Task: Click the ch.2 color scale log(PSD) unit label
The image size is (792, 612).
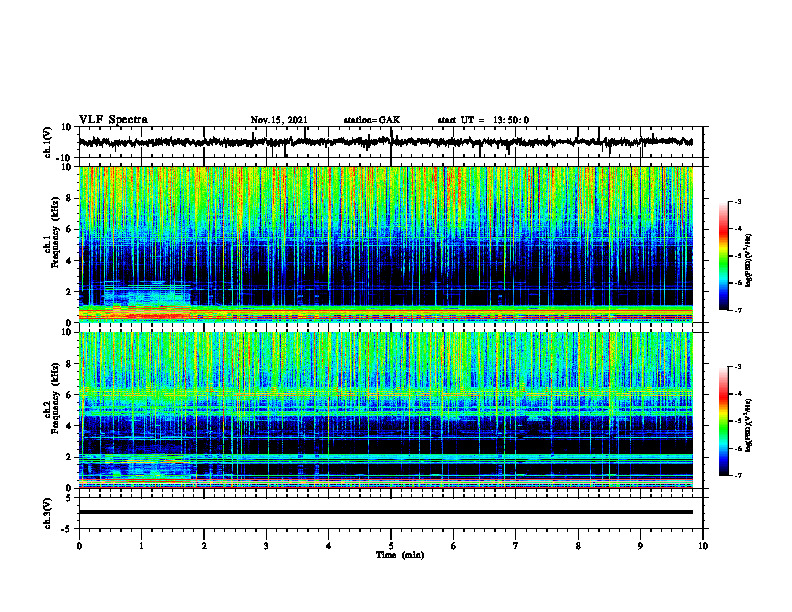Action: pyautogui.click(x=749, y=425)
